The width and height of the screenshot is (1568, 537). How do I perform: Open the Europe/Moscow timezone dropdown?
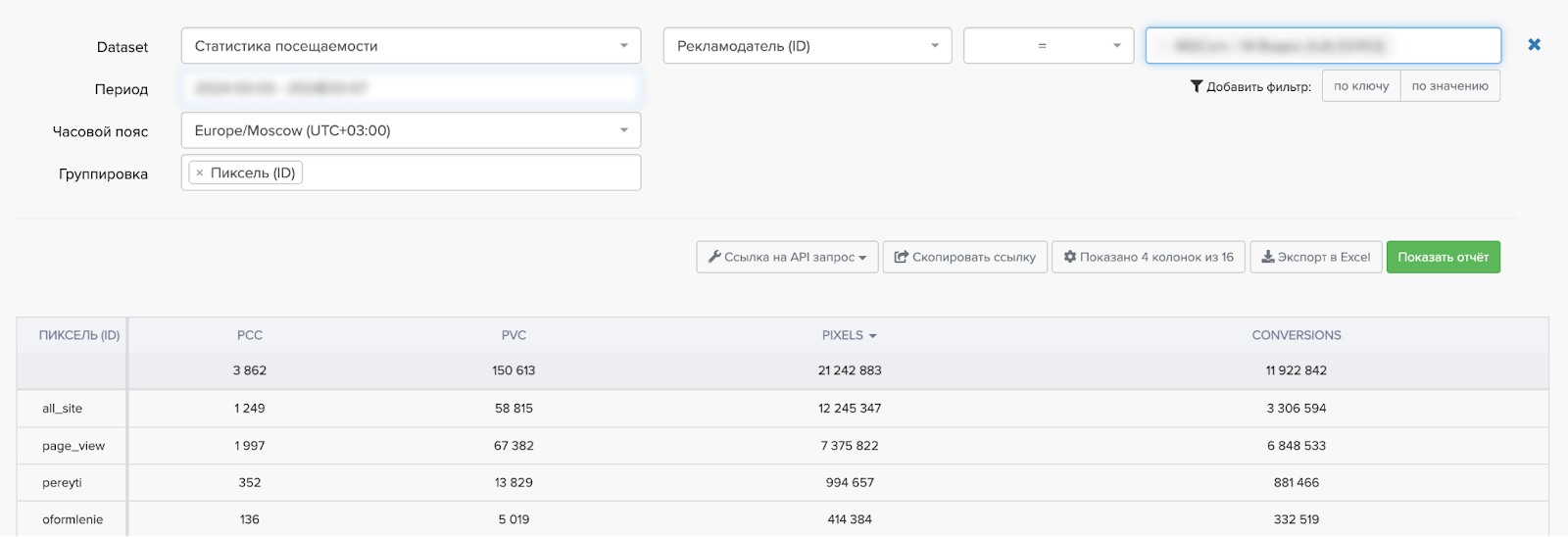click(411, 130)
